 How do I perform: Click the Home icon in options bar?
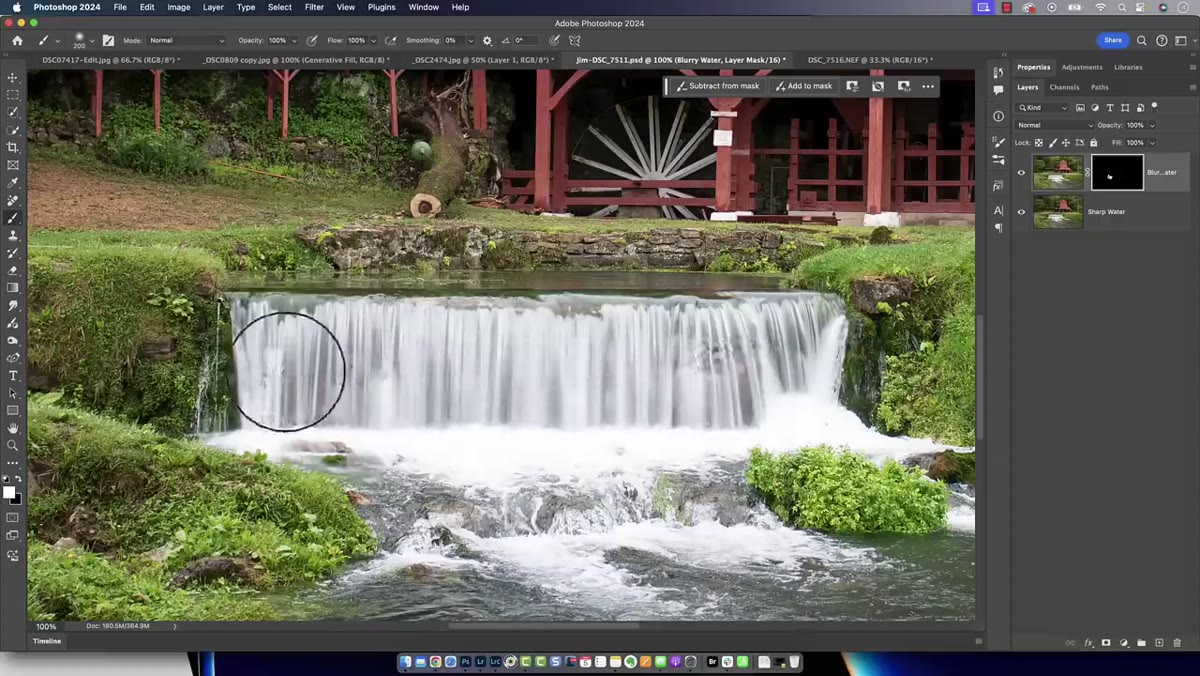click(17, 41)
